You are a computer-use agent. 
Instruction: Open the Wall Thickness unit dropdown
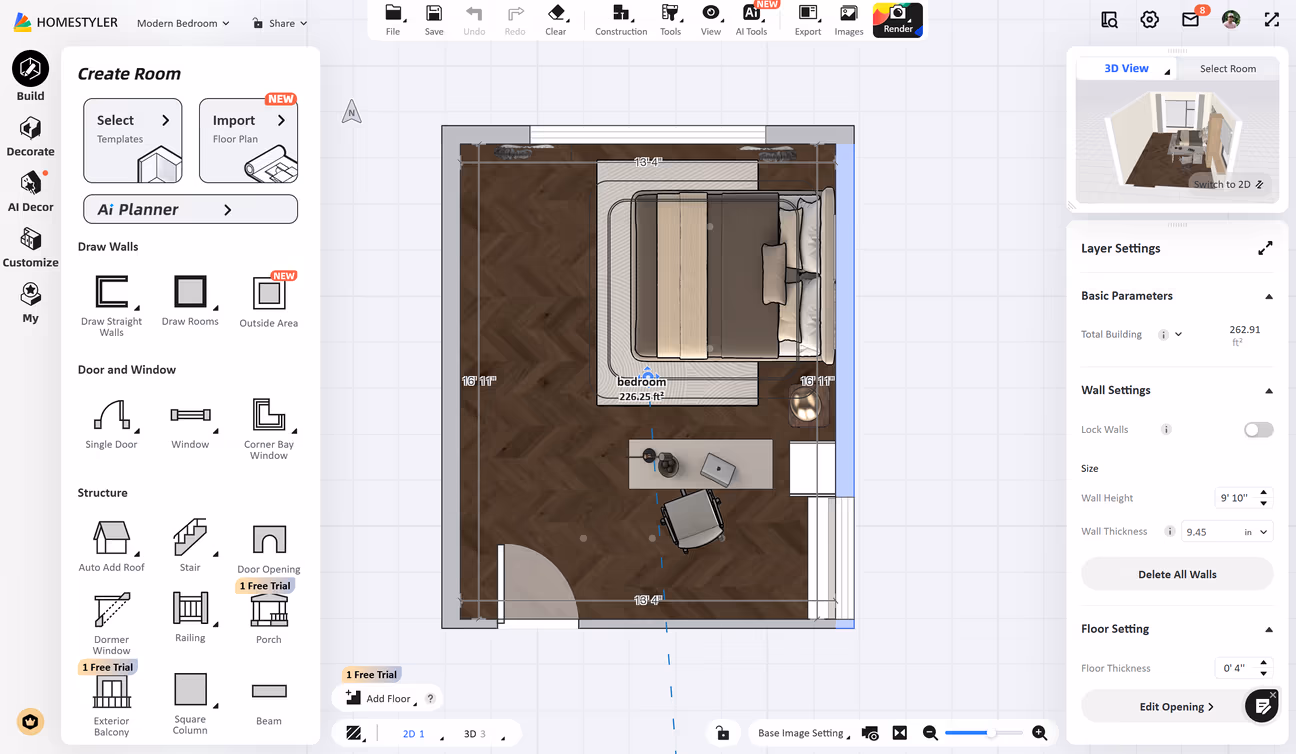click(x=1256, y=532)
